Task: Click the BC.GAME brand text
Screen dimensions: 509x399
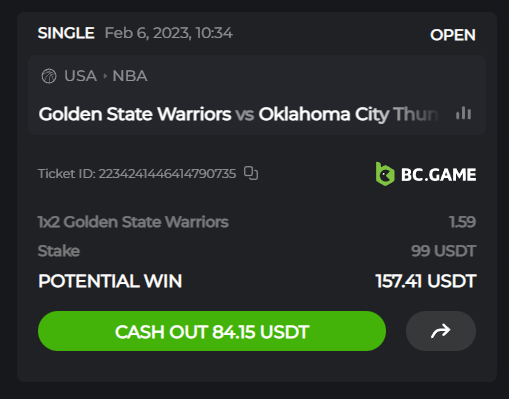Action: point(438,175)
